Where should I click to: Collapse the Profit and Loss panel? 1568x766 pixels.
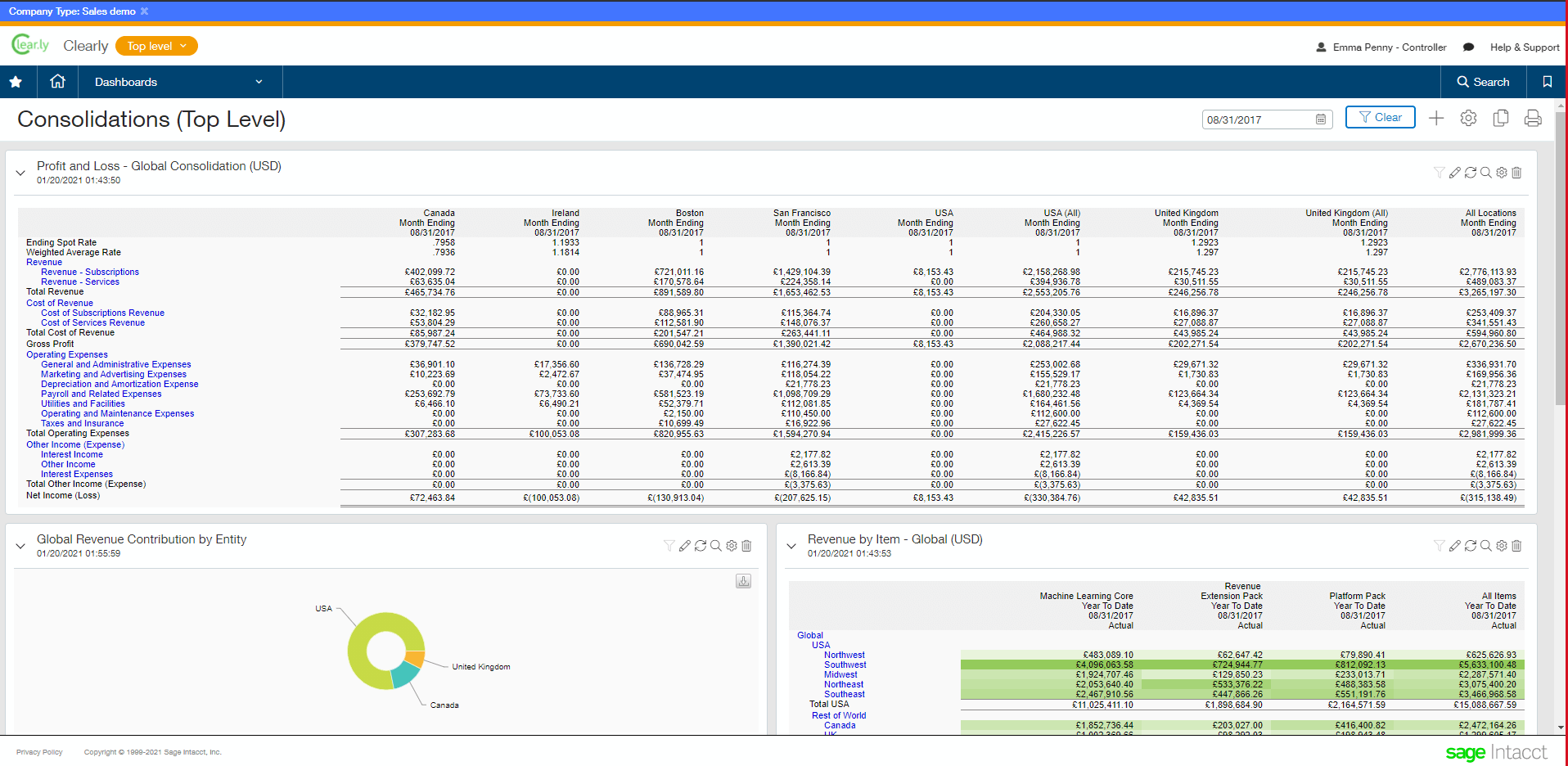click(x=20, y=173)
